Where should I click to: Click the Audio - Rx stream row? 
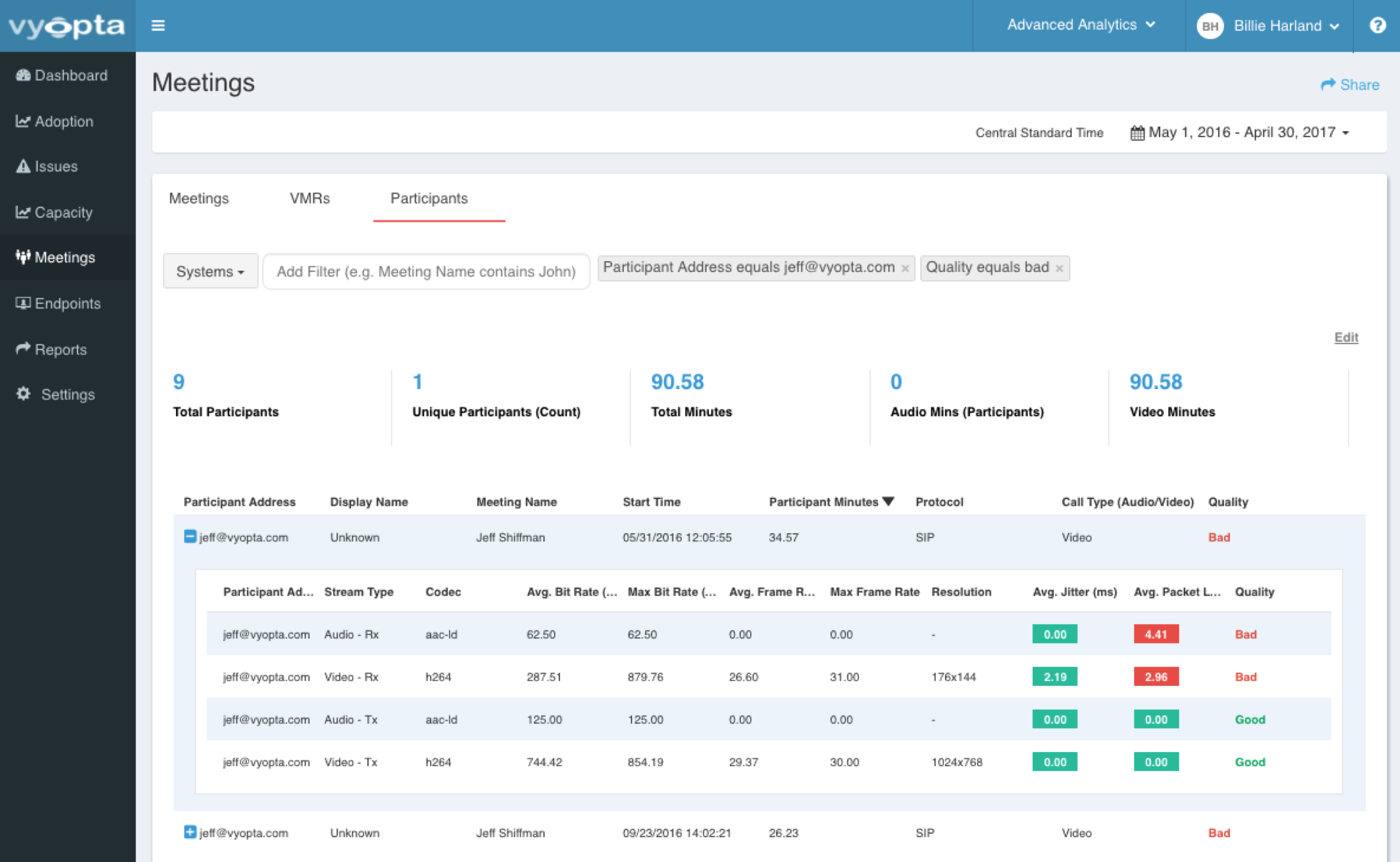pos(768,634)
